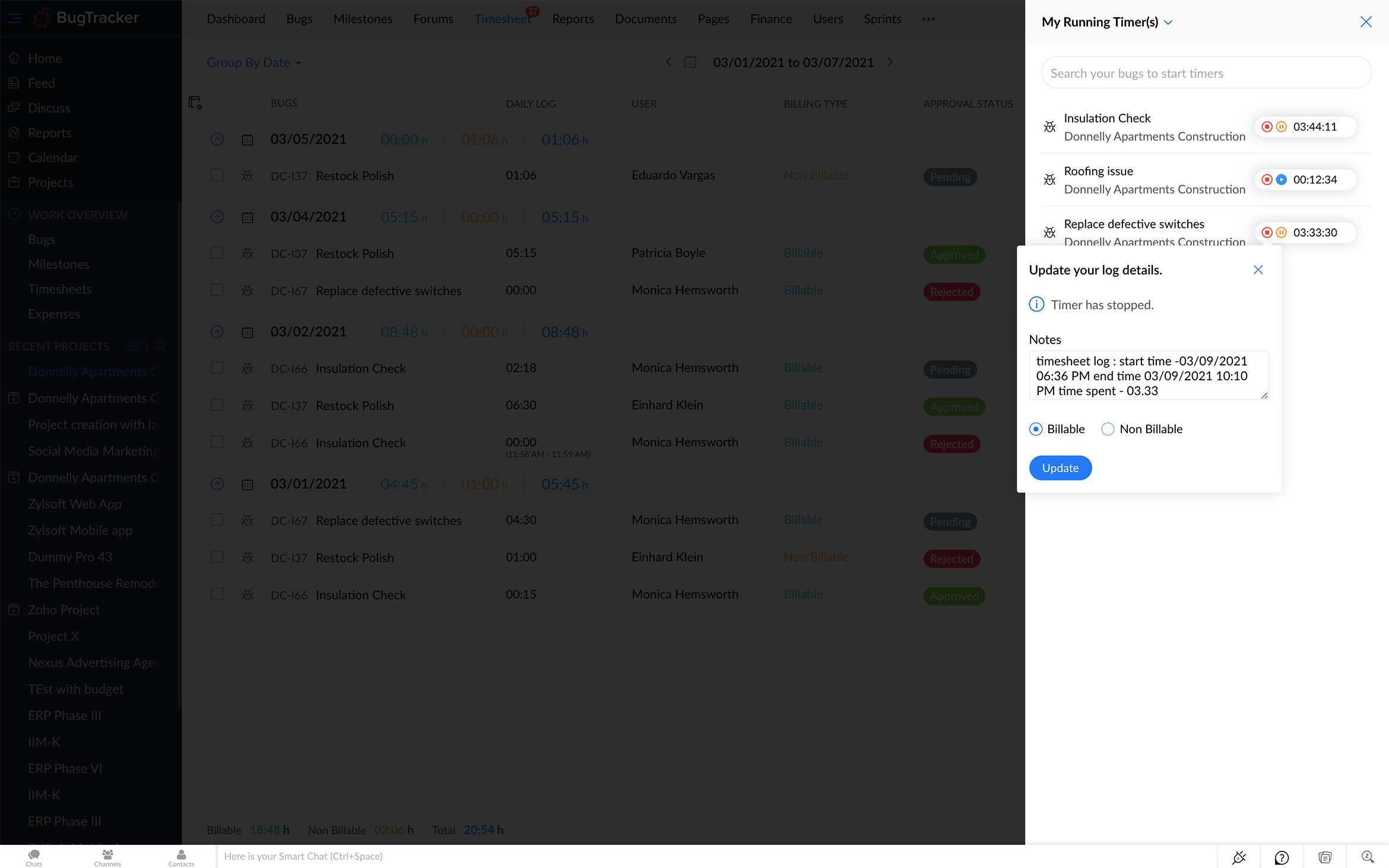Open the column customization icon
Image resolution: width=1389 pixels, height=868 pixels.
pyautogui.click(x=195, y=103)
